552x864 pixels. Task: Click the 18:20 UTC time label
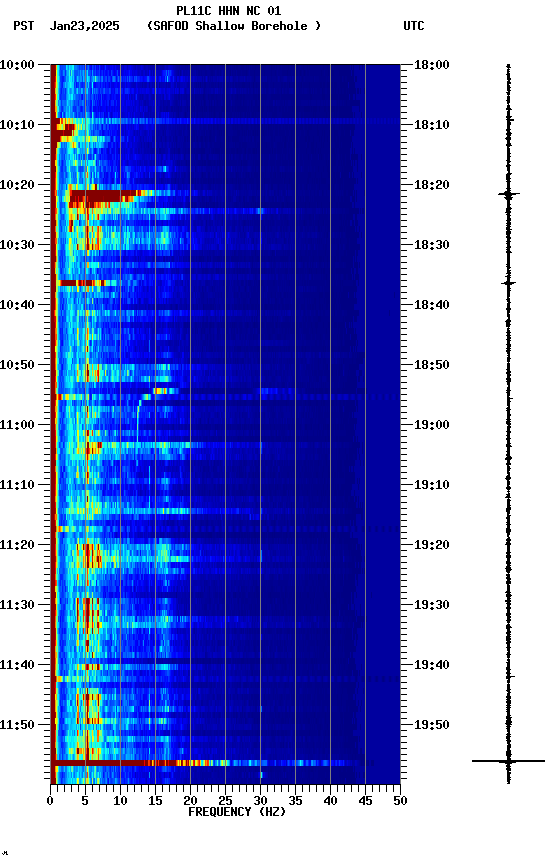tap(432, 185)
